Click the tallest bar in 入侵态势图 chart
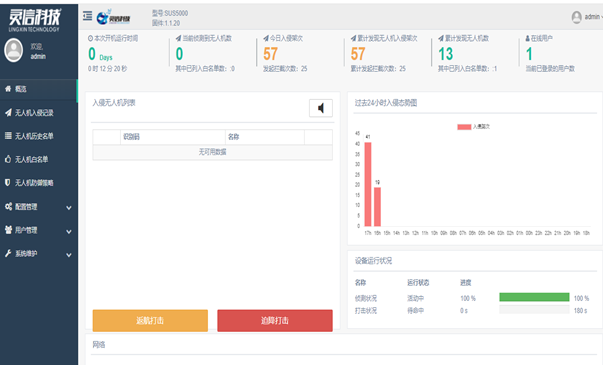603x365 pixels. click(x=368, y=184)
